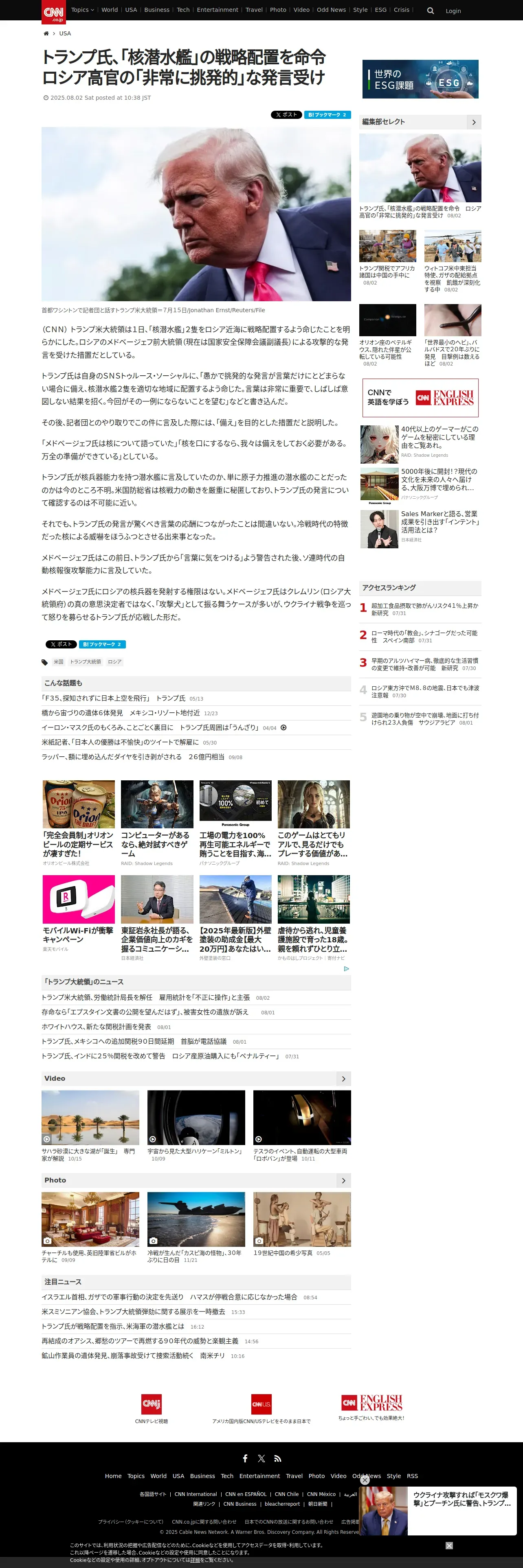Open rank 1 超加工食品 ranking story
The height and width of the screenshot is (1568, 523).
pos(425,609)
